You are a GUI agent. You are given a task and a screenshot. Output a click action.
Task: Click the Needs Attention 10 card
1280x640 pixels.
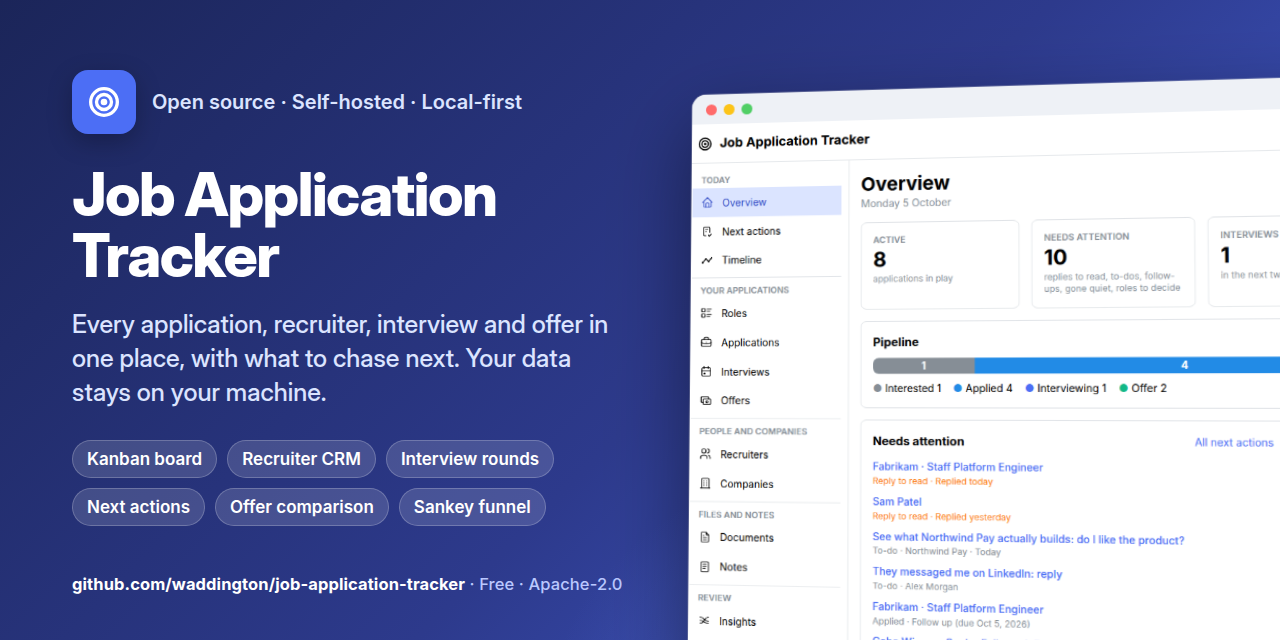click(x=1113, y=263)
